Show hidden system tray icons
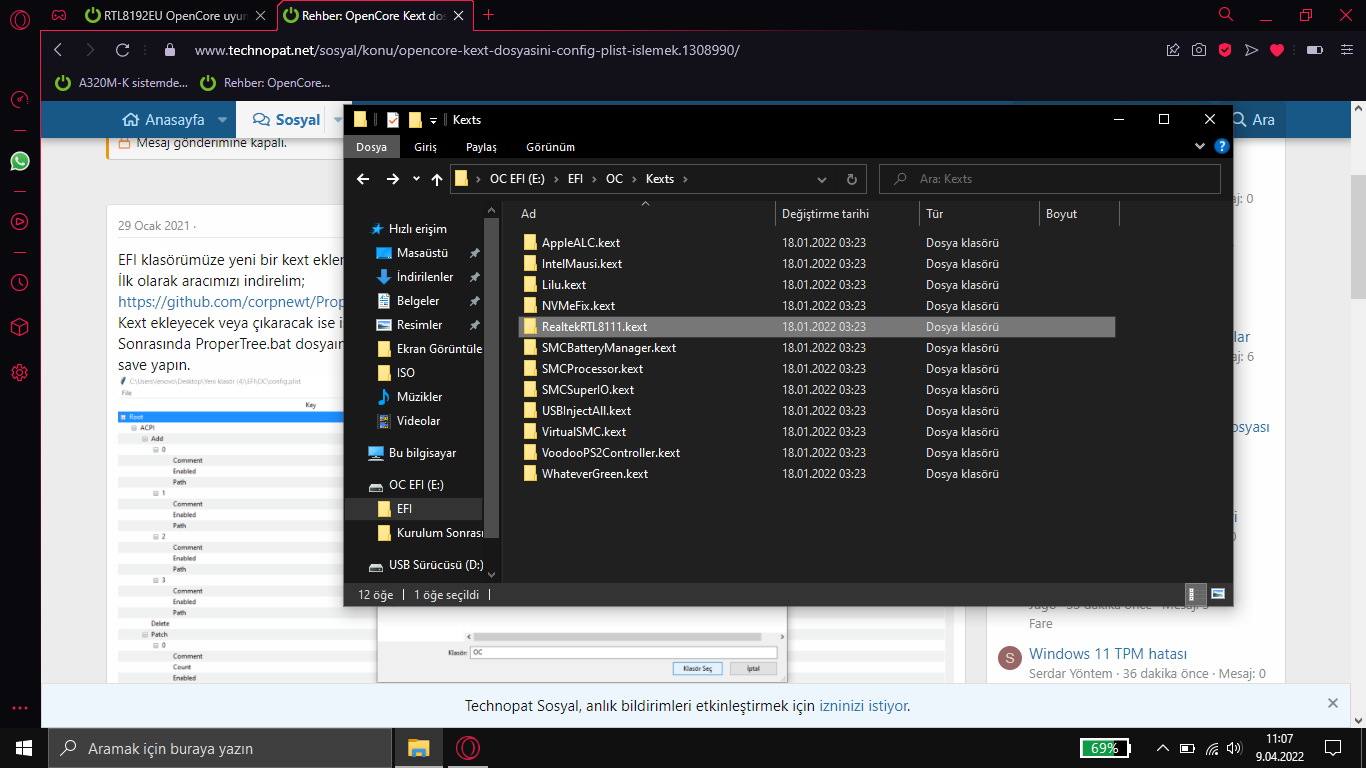 [x=1162, y=748]
